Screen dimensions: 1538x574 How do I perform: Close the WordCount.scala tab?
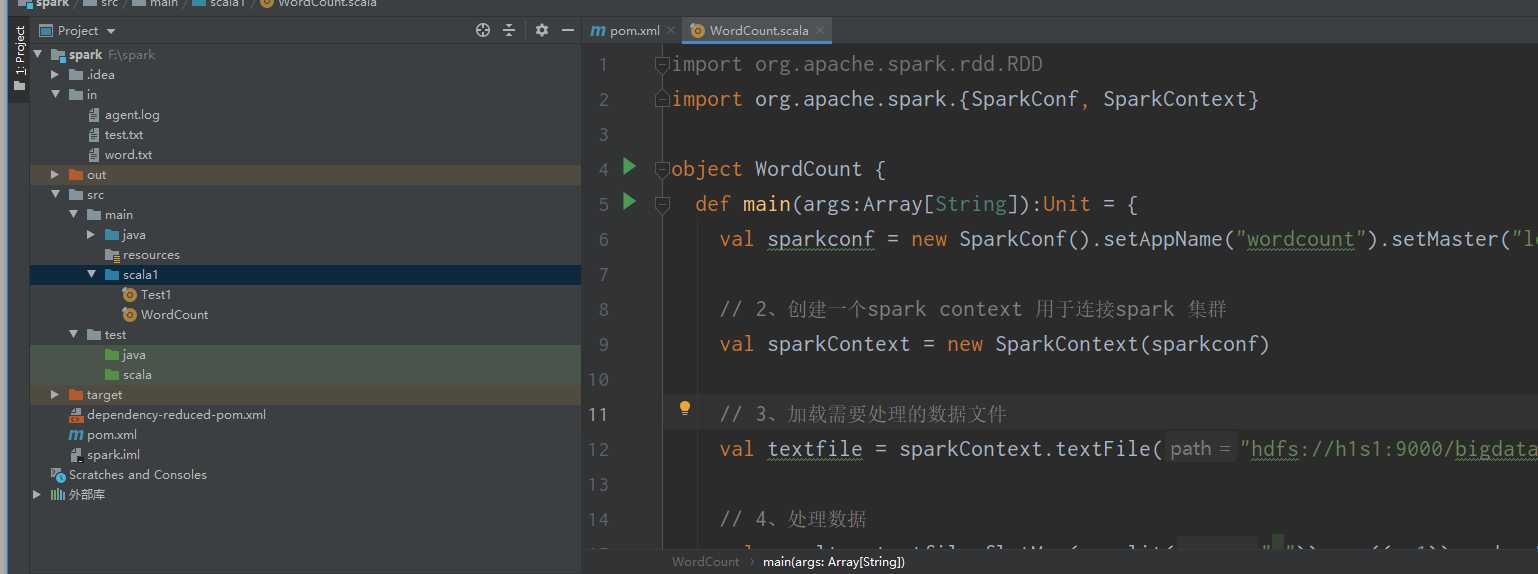coord(821,31)
